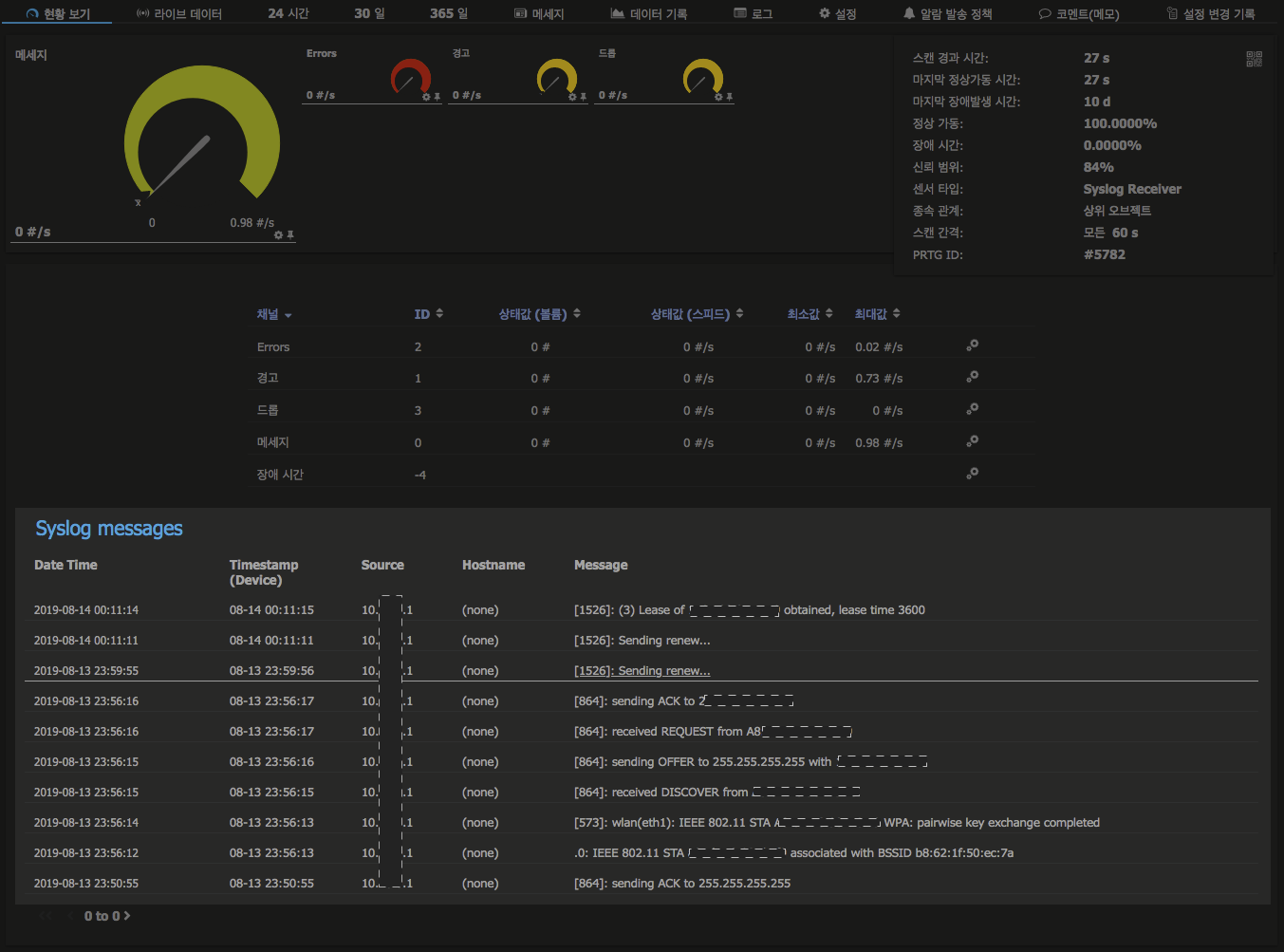Sort by 최대값 column
This screenshot has width=1284, height=952.
tap(877, 314)
